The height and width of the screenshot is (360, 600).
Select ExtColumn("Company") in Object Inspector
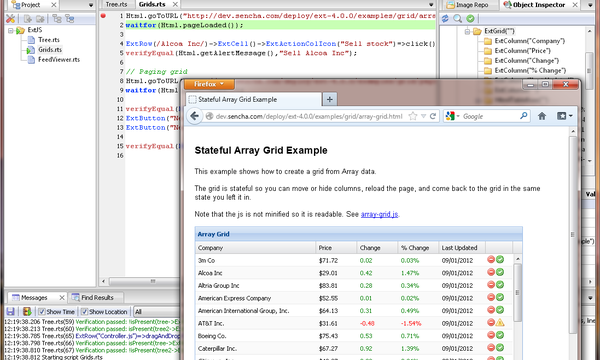pyautogui.click(x=529, y=41)
